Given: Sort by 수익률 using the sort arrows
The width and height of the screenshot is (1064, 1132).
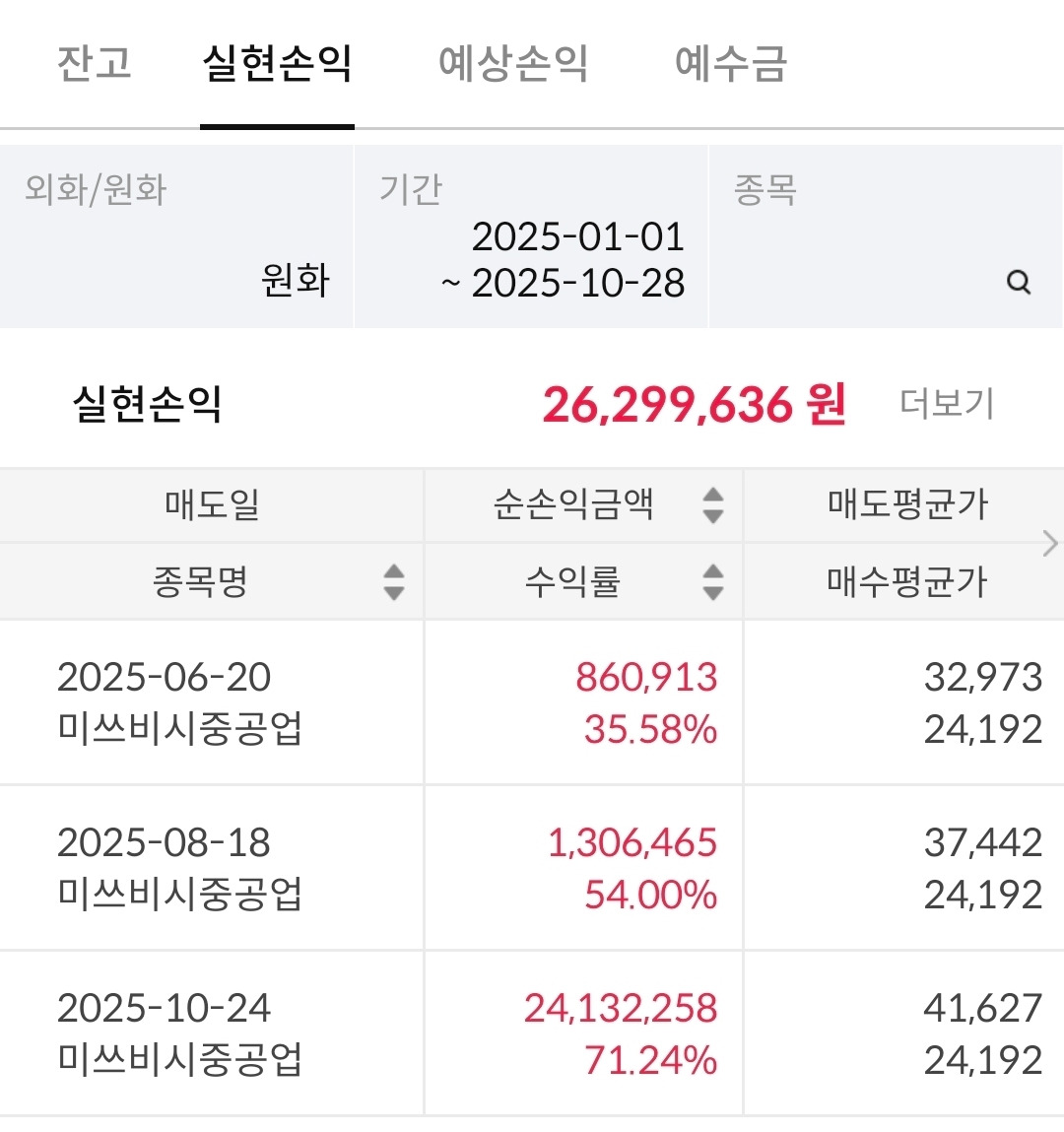Looking at the screenshot, I should (x=713, y=582).
